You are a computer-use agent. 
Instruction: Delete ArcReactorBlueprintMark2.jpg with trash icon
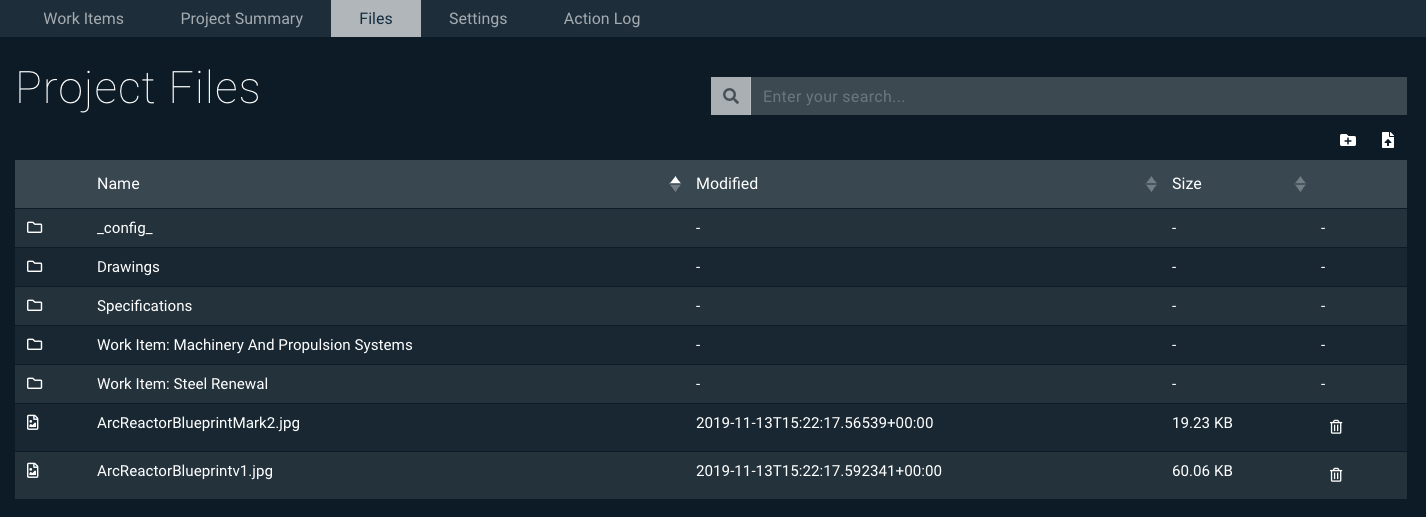(1335, 427)
